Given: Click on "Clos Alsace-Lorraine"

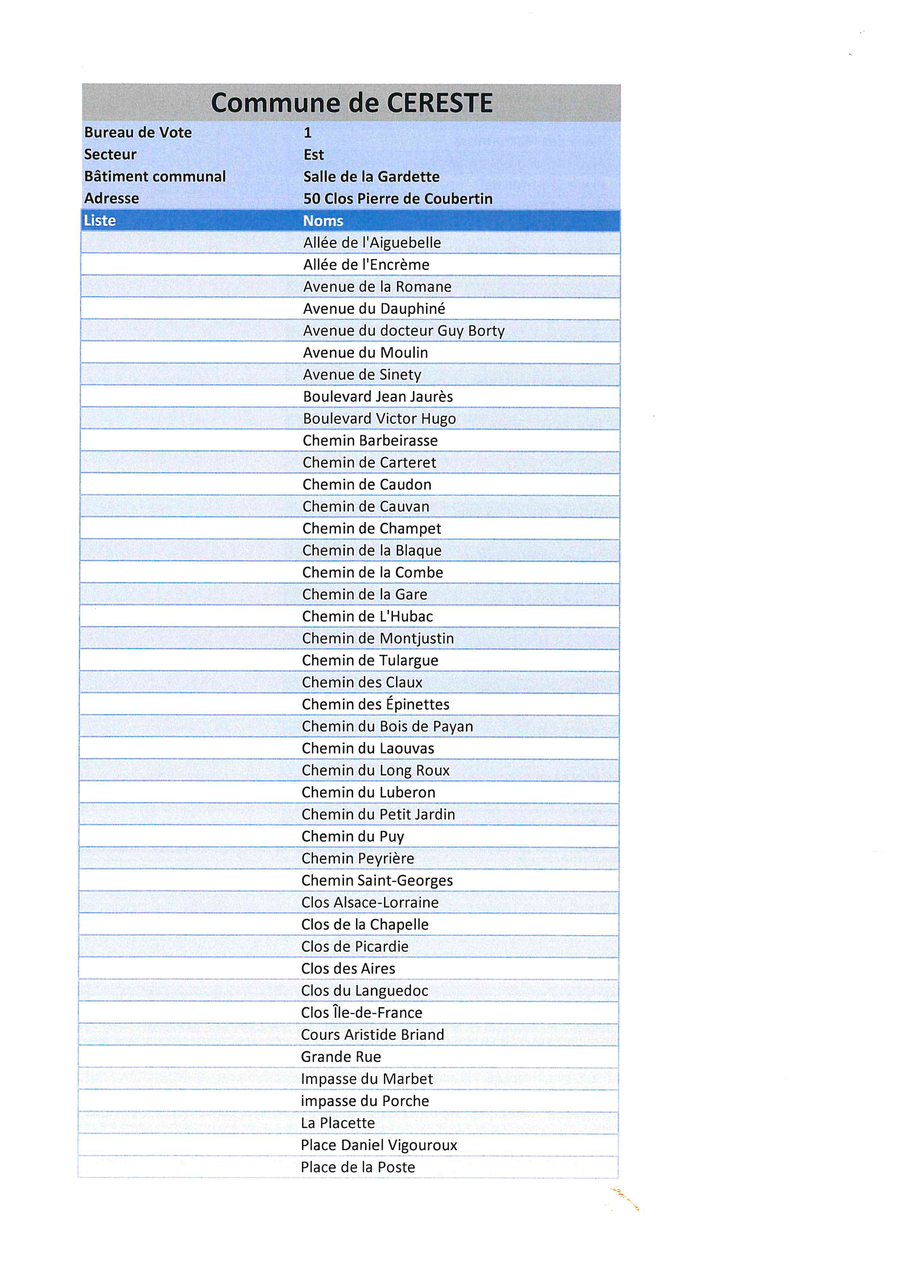Looking at the screenshot, I should tap(370, 903).
